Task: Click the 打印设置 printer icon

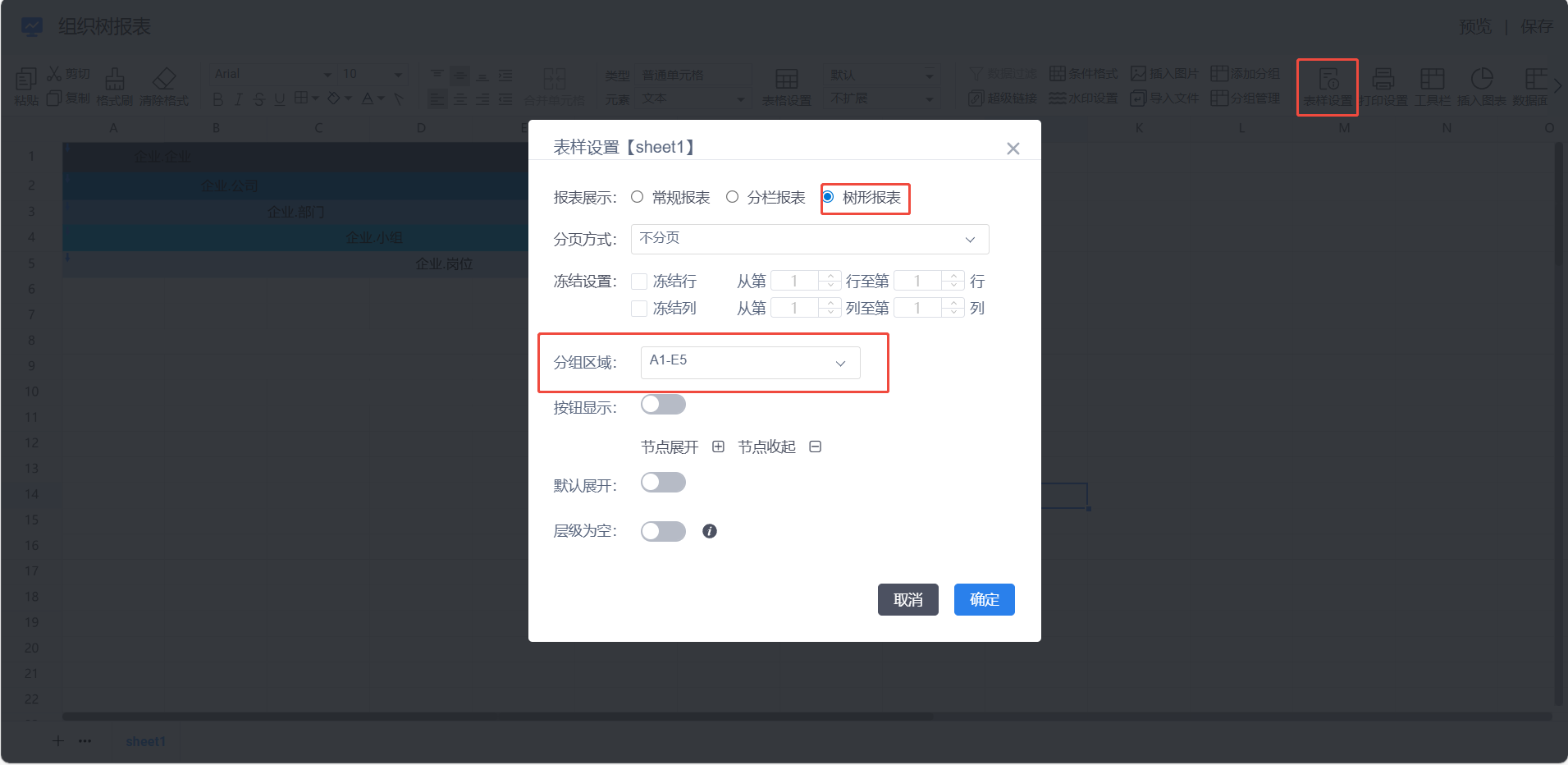Action: pyautogui.click(x=1383, y=79)
